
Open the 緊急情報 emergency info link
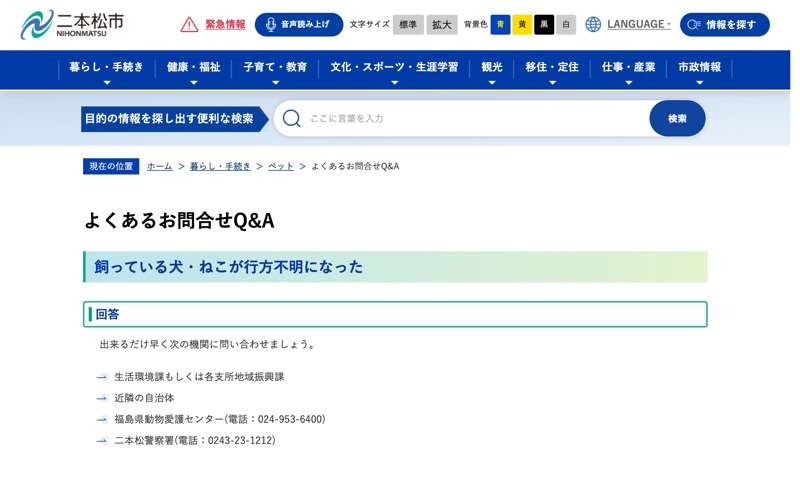click(225, 24)
